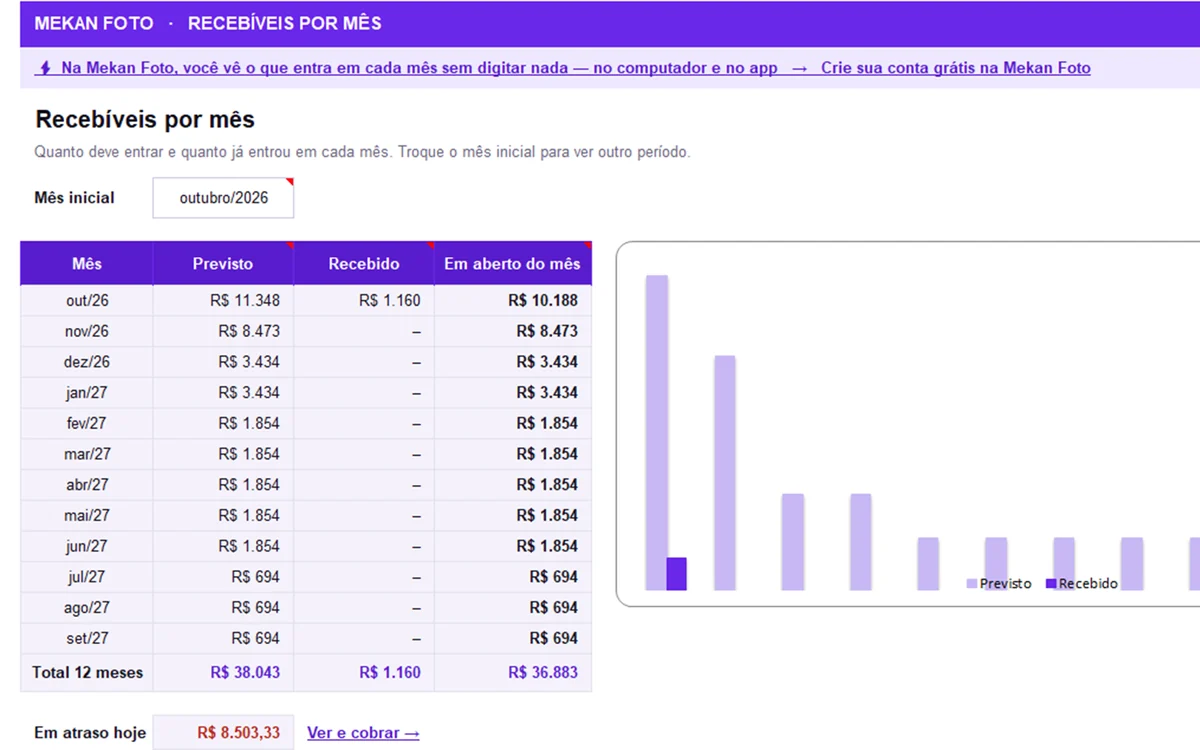Select the 'out/26' month cell
1200x750 pixels.
[x=87, y=301]
